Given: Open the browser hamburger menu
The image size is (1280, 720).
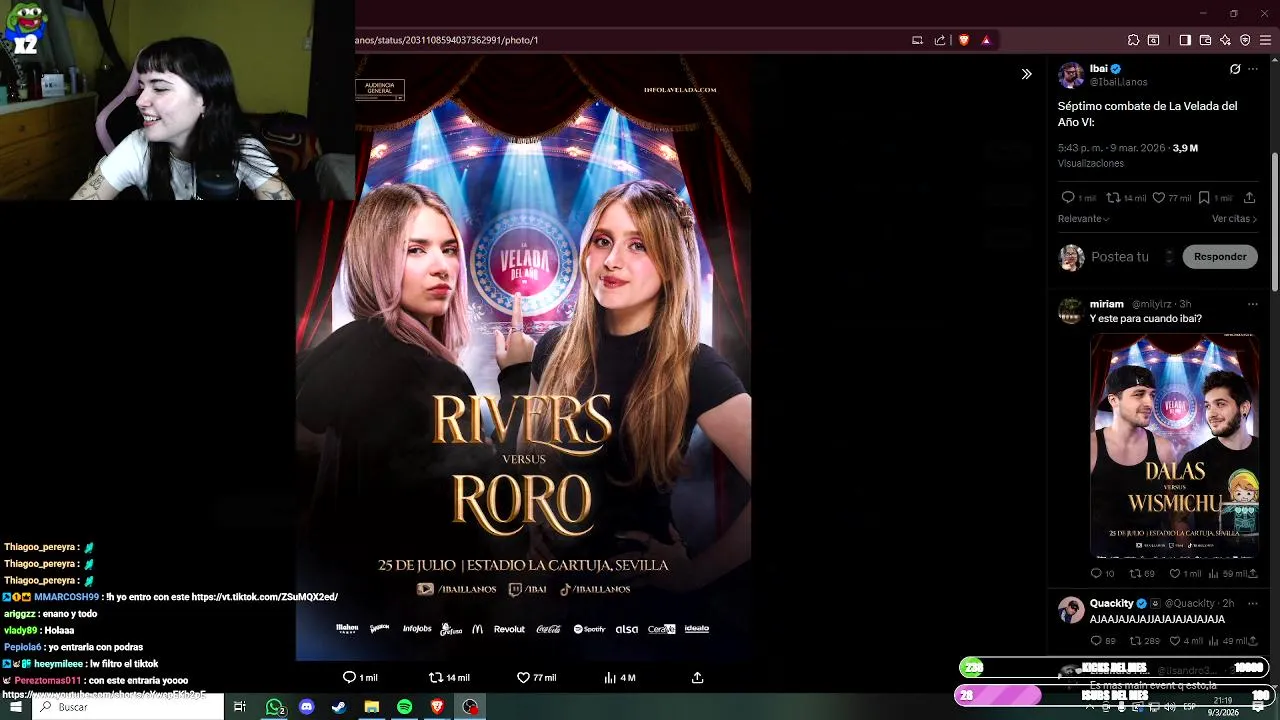Looking at the screenshot, I should point(1266,40).
